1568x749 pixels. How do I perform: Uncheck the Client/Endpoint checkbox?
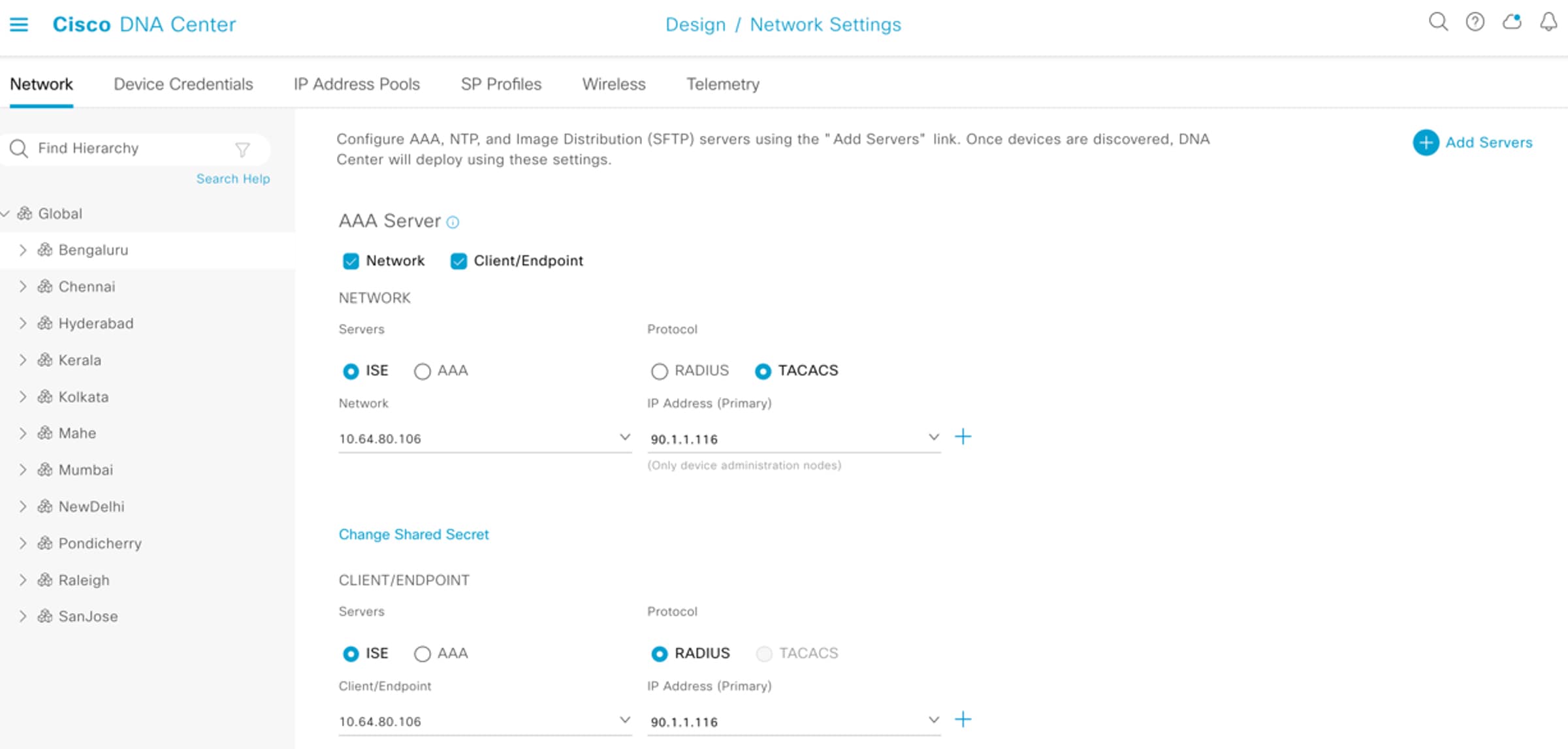[x=458, y=261]
